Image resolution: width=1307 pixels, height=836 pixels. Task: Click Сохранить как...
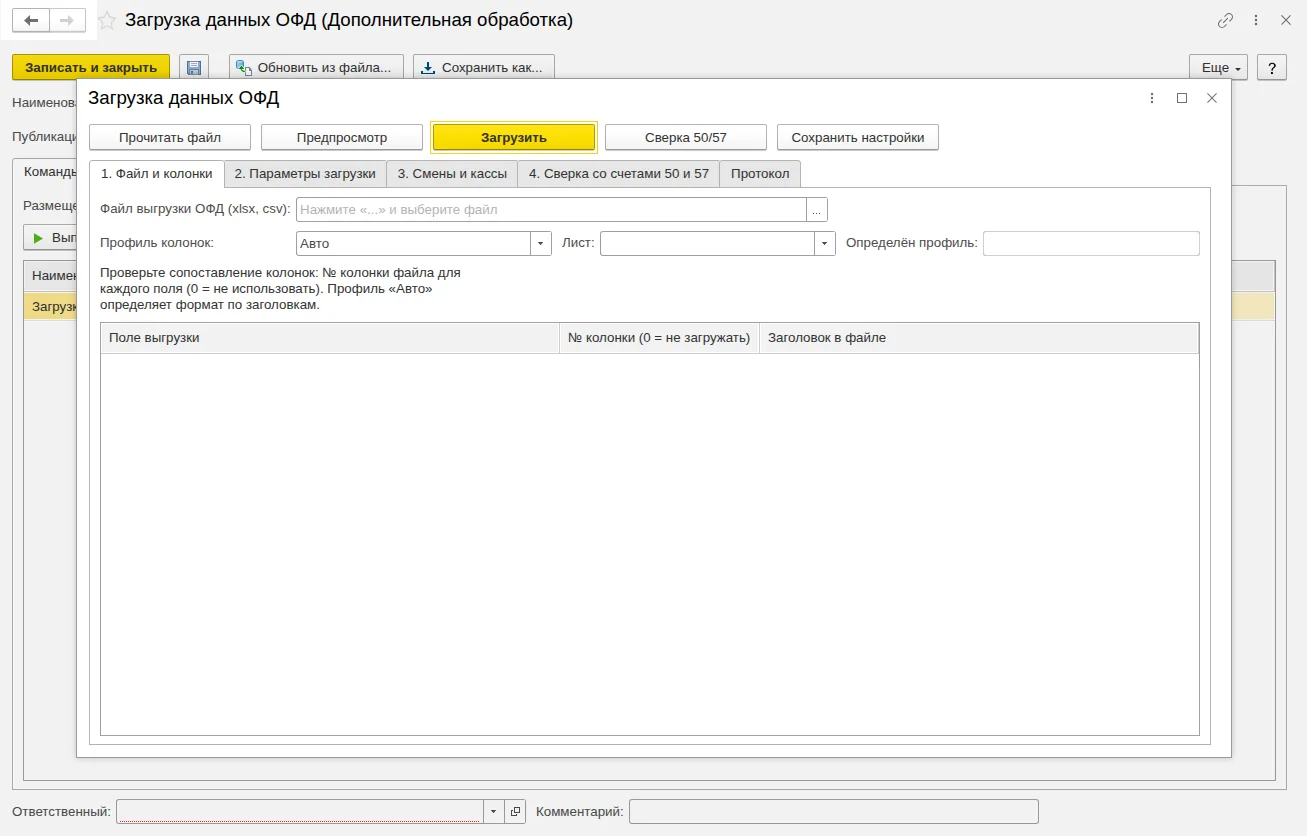point(484,68)
